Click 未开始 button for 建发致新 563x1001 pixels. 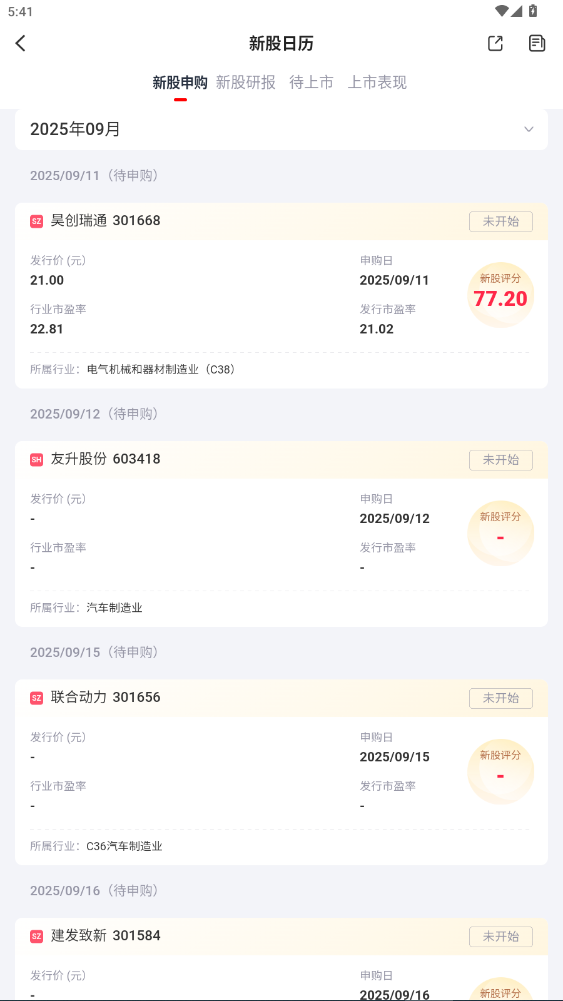tap(501, 937)
